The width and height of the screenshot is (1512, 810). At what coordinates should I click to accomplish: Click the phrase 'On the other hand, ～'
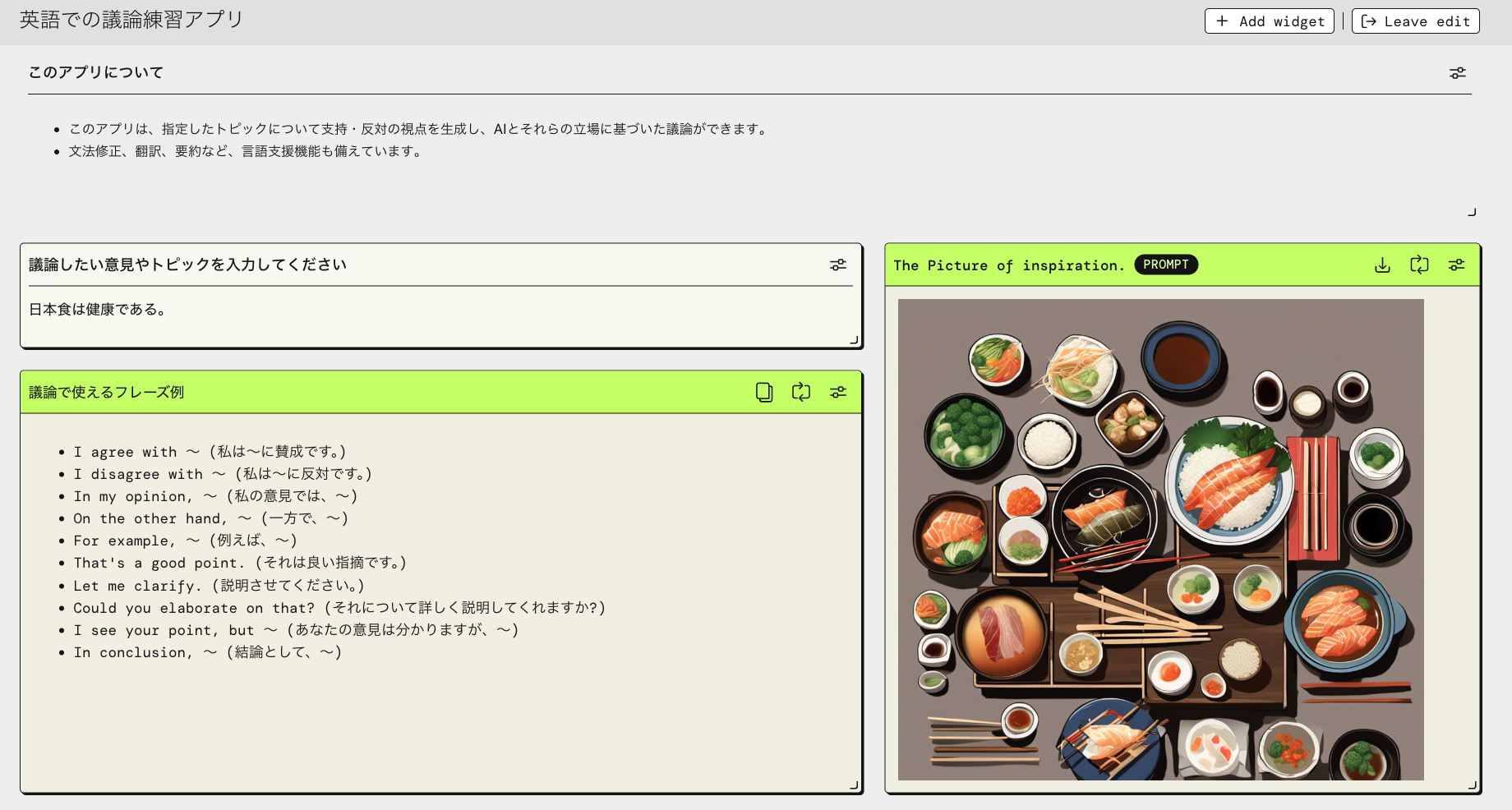point(163,518)
